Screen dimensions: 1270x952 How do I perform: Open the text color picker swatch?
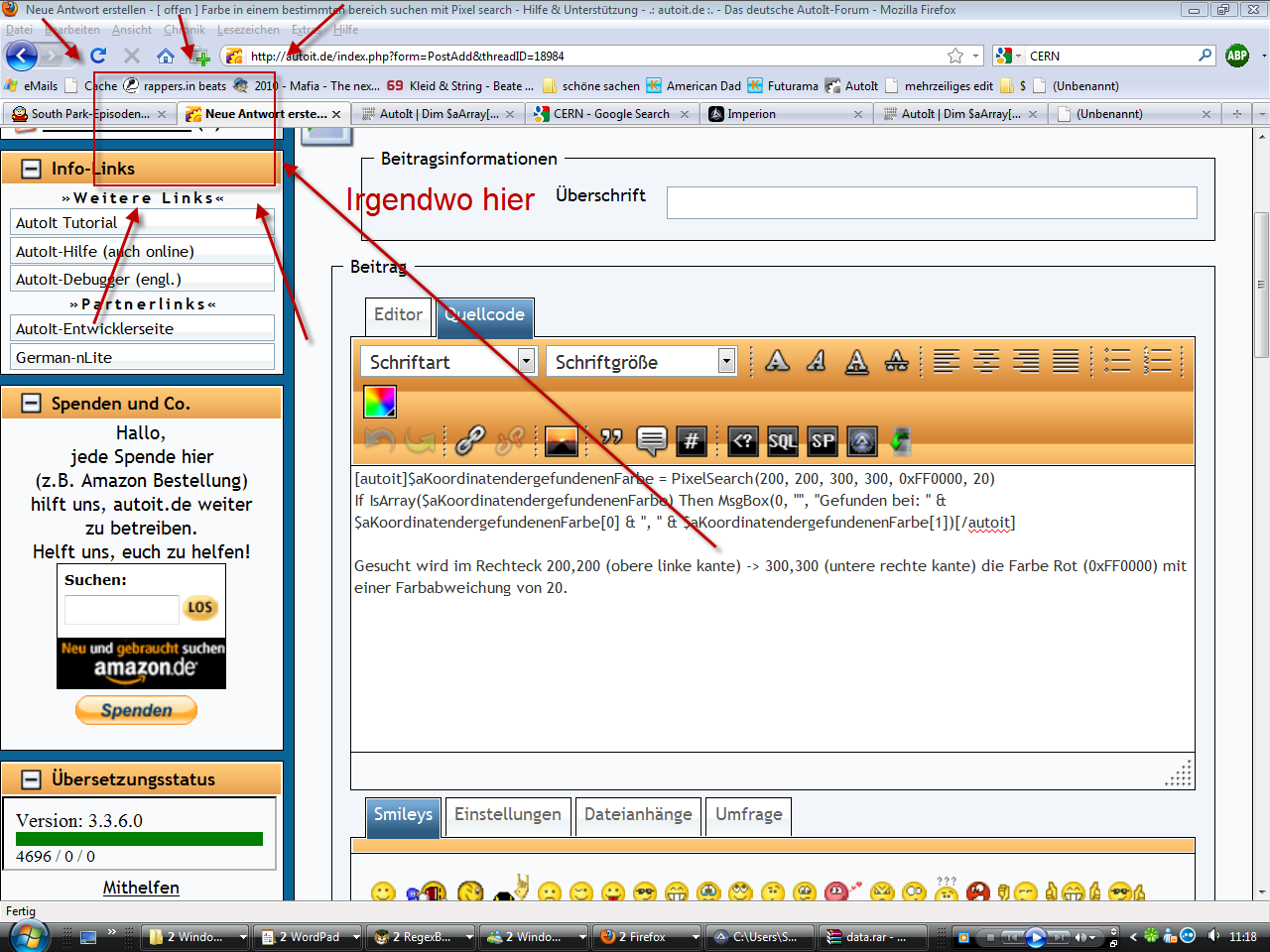point(380,402)
